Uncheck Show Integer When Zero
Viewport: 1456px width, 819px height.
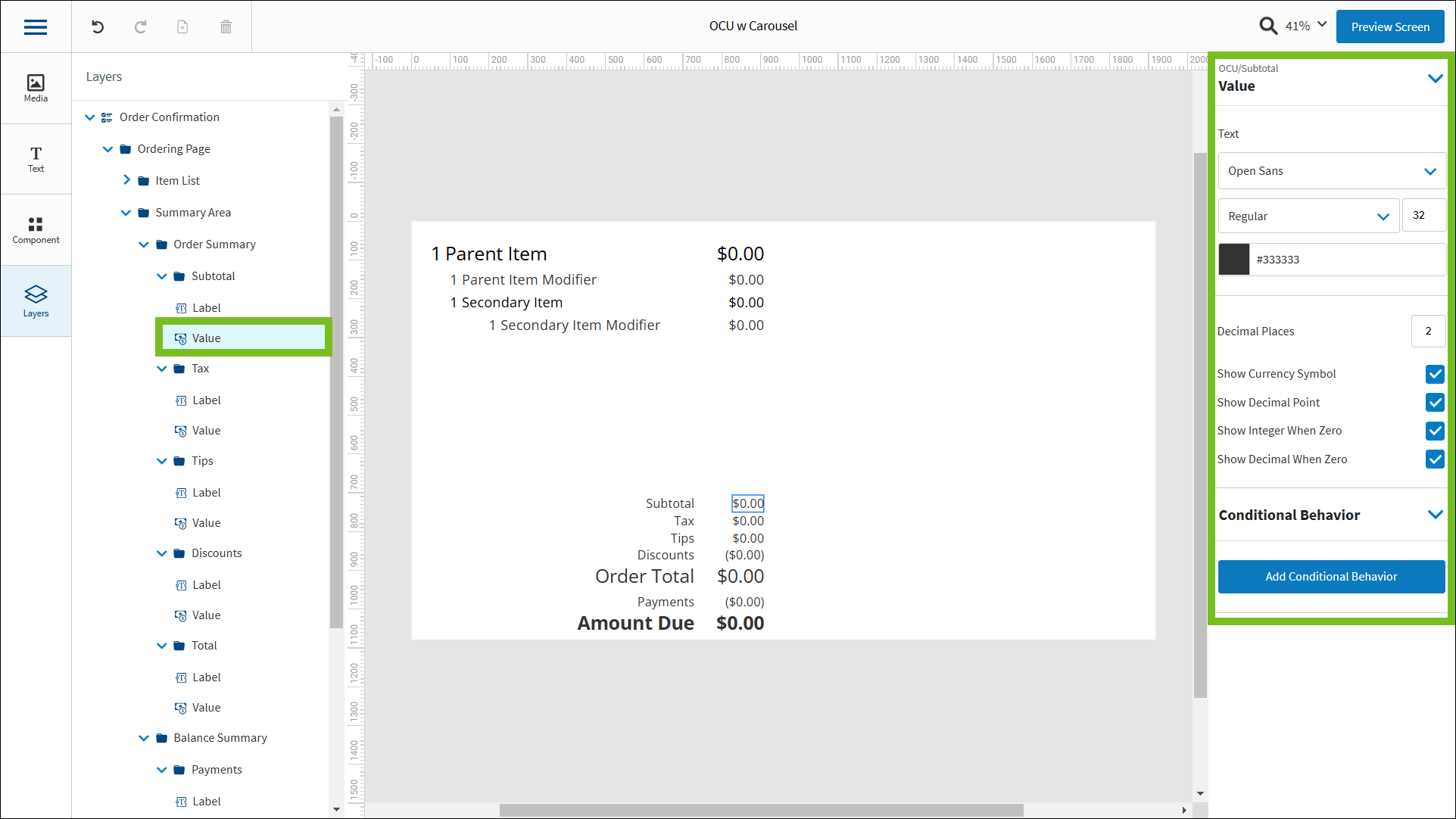click(1435, 431)
